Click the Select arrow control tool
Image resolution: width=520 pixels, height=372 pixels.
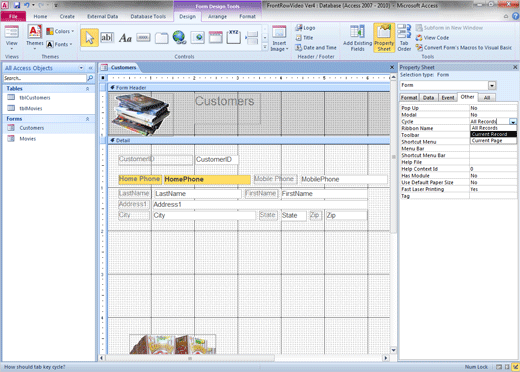click(89, 37)
